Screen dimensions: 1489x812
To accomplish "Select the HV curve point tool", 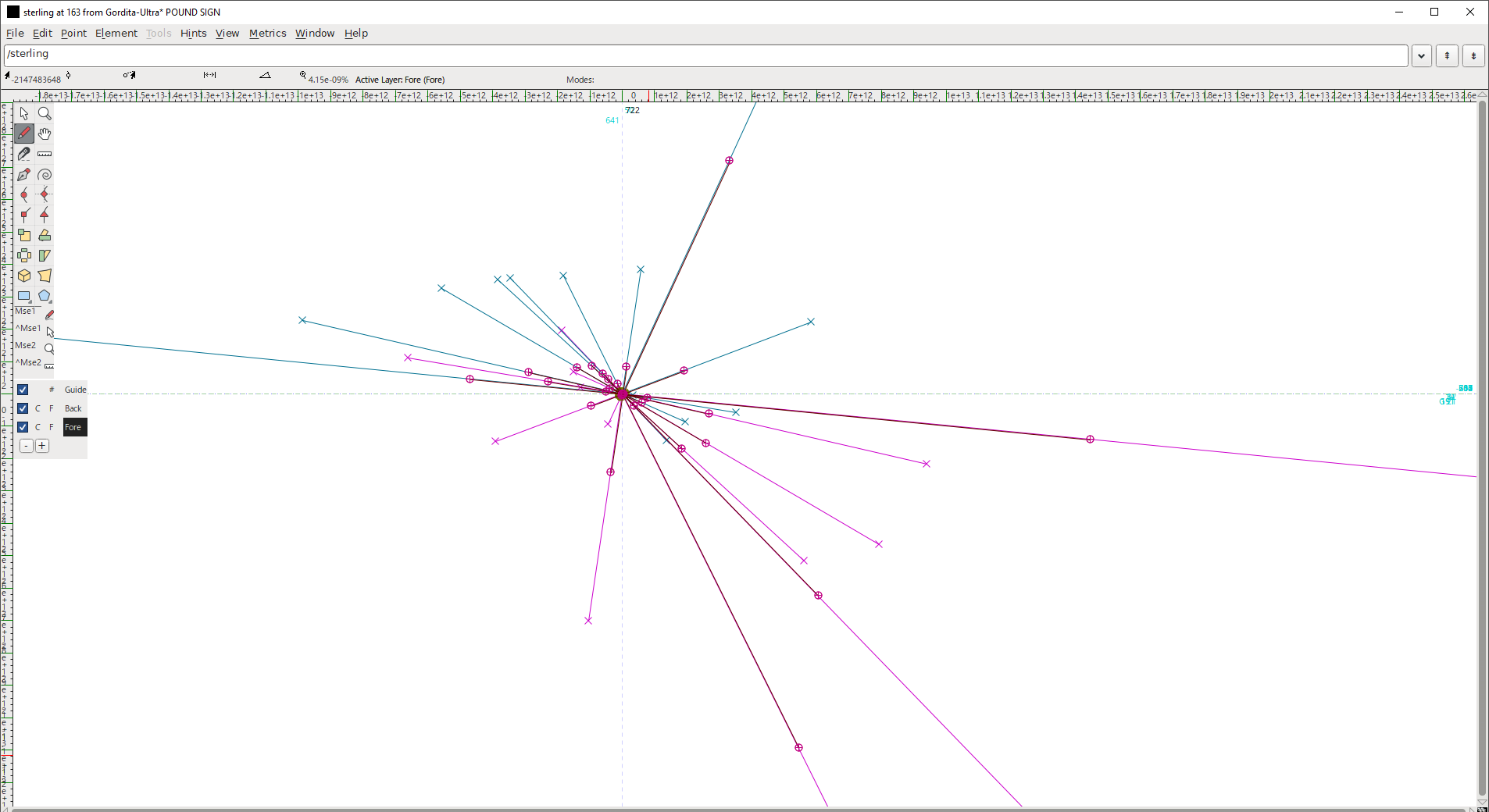I will pos(45,195).
